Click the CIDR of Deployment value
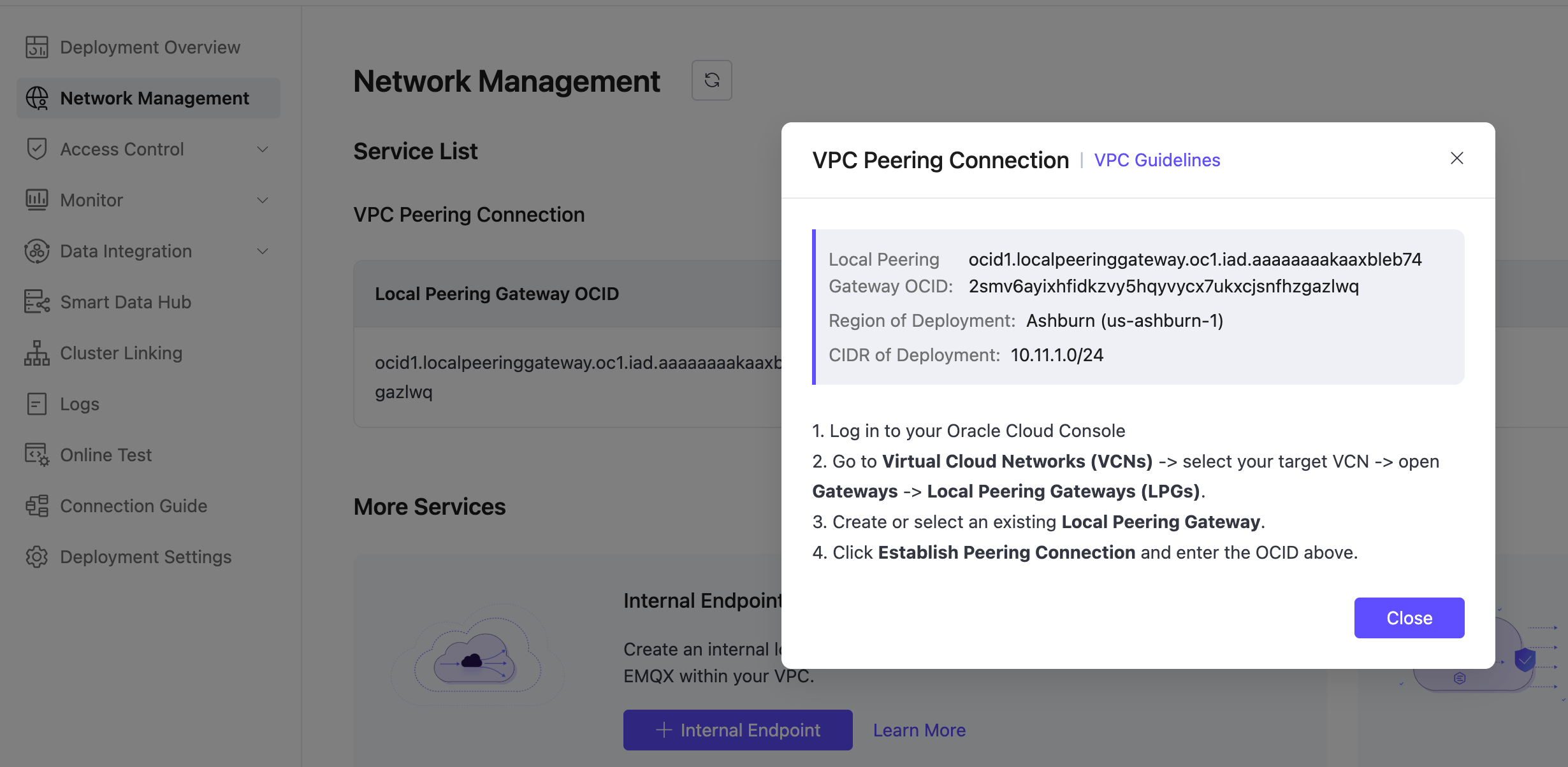The image size is (1568, 767). (x=1057, y=354)
